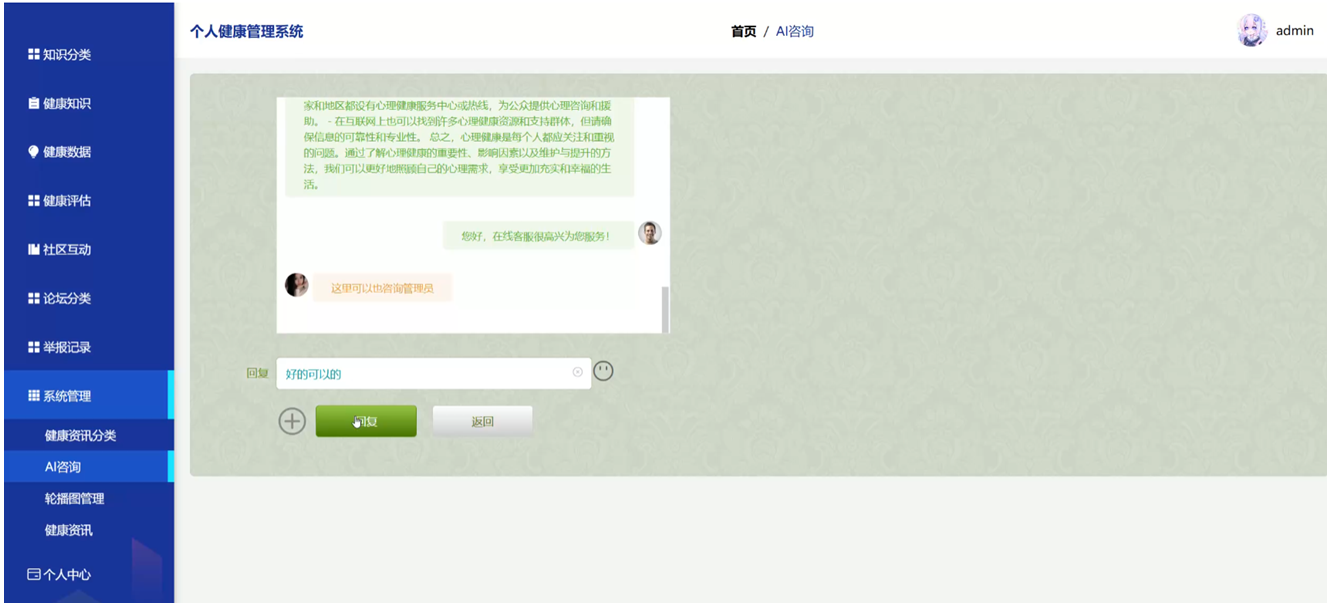Select the 健康资讯 submenu item

(x=88, y=530)
